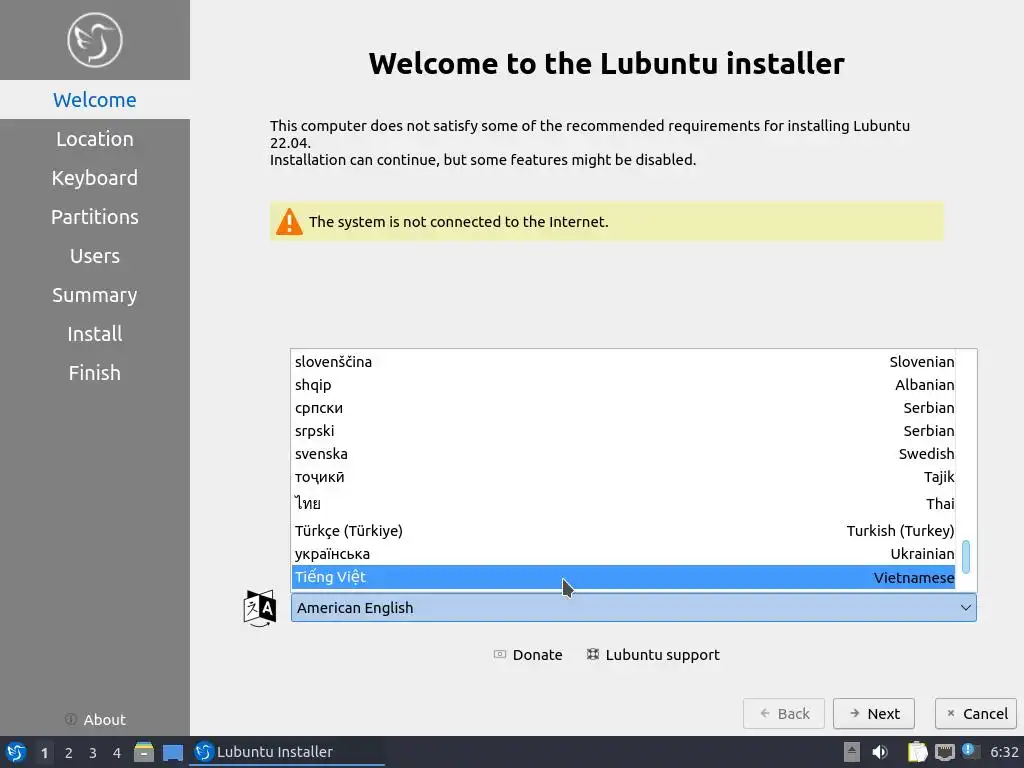
Task: Select Tiếng Việt Vietnamese from the list
Action: pos(624,577)
